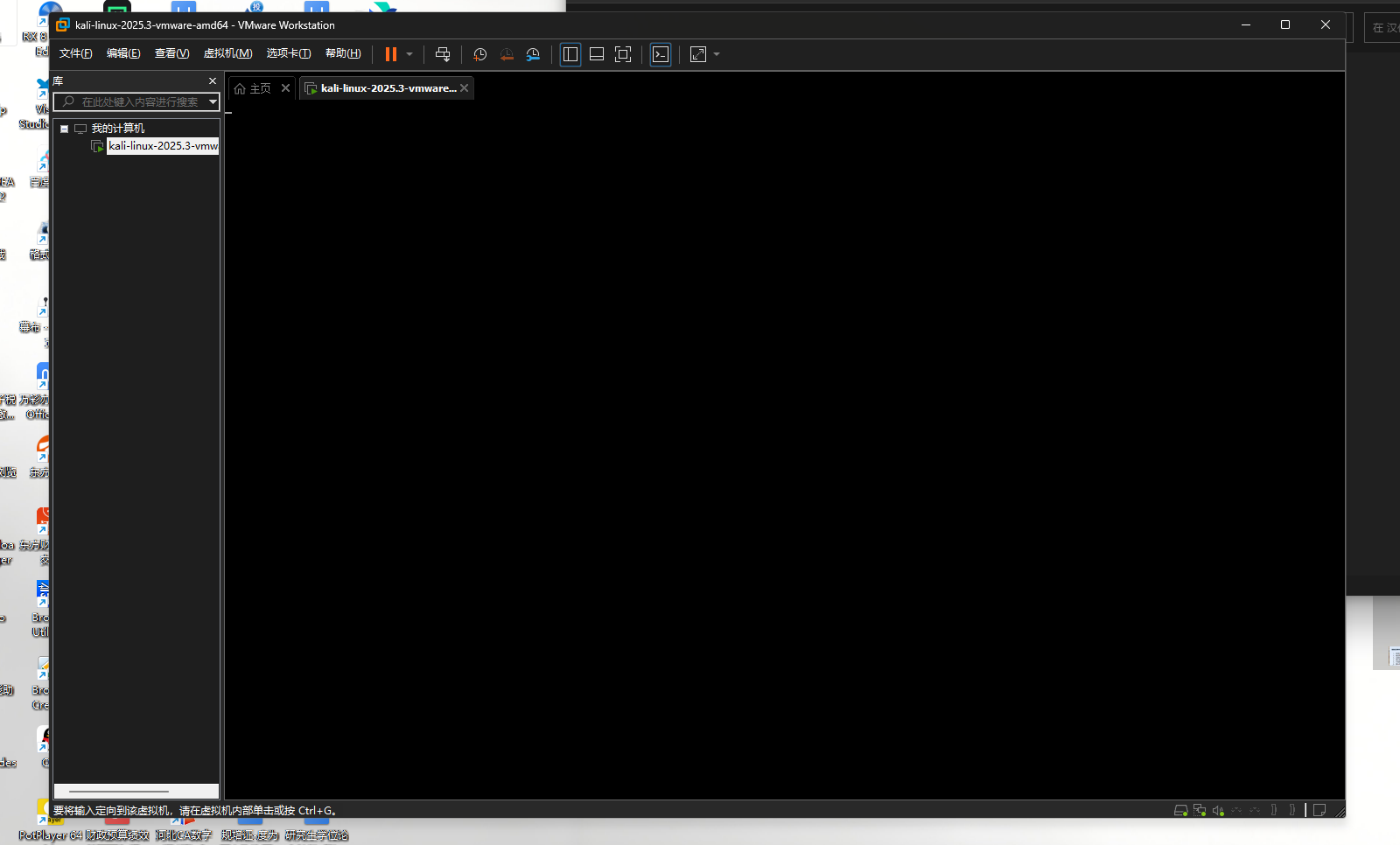Enter full screen mode
Viewport: 1400px width, 845px height.
pos(623,54)
